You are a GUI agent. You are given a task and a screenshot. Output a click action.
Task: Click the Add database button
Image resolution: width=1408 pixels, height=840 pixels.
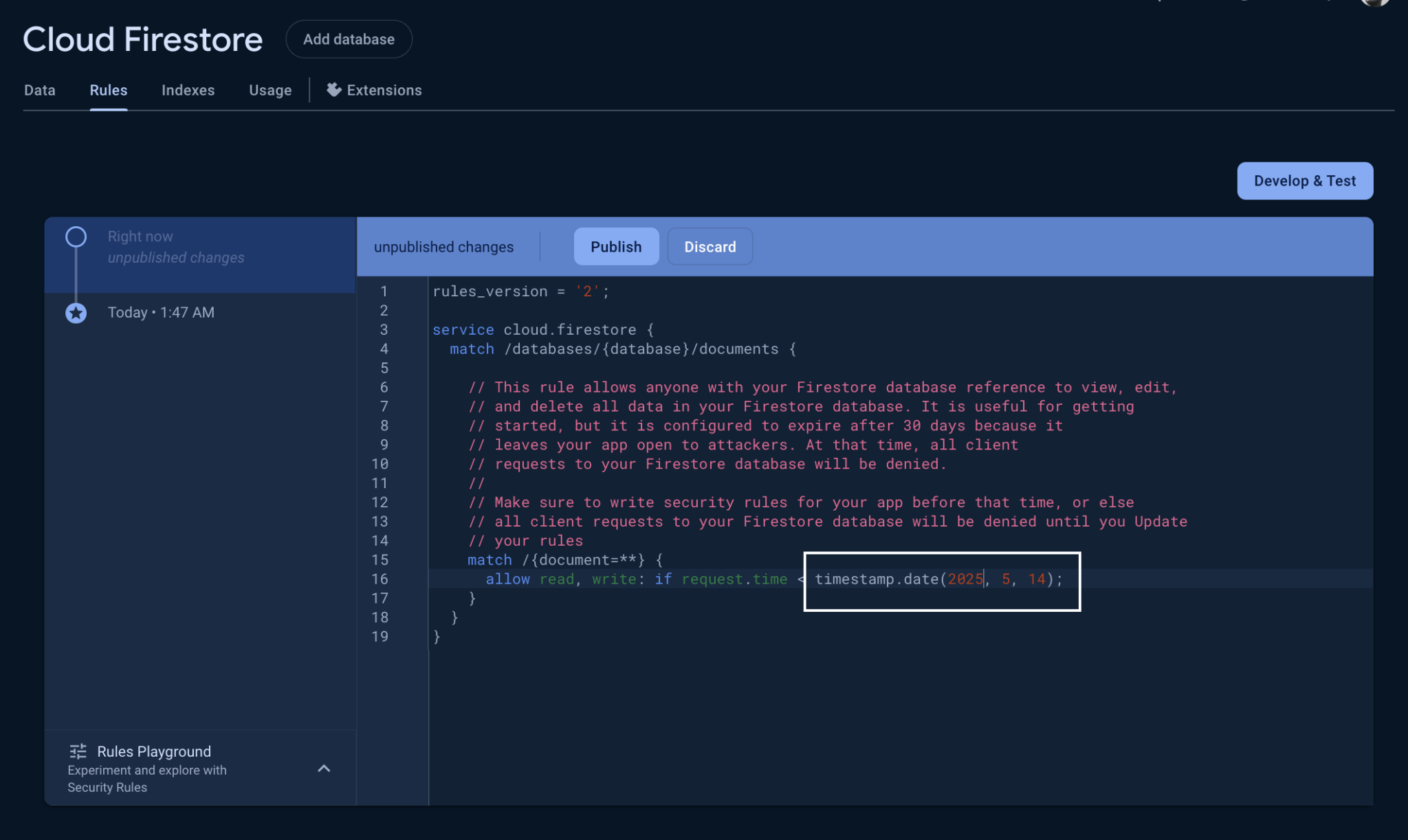point(349,38)
